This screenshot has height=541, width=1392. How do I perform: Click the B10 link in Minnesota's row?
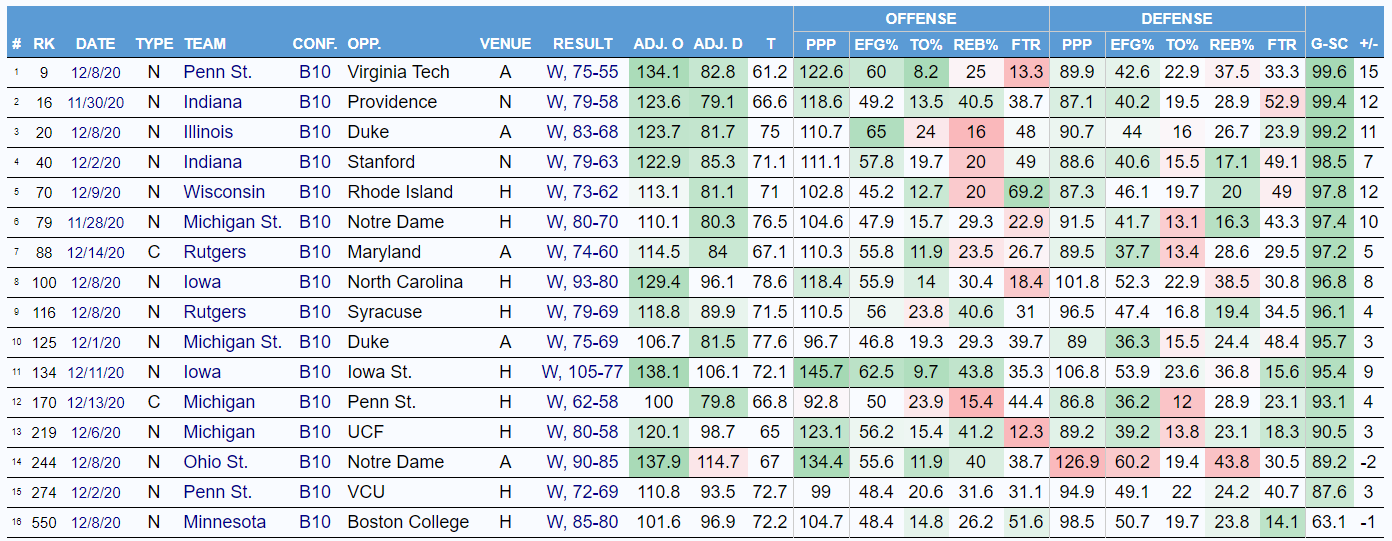point(314,522)
